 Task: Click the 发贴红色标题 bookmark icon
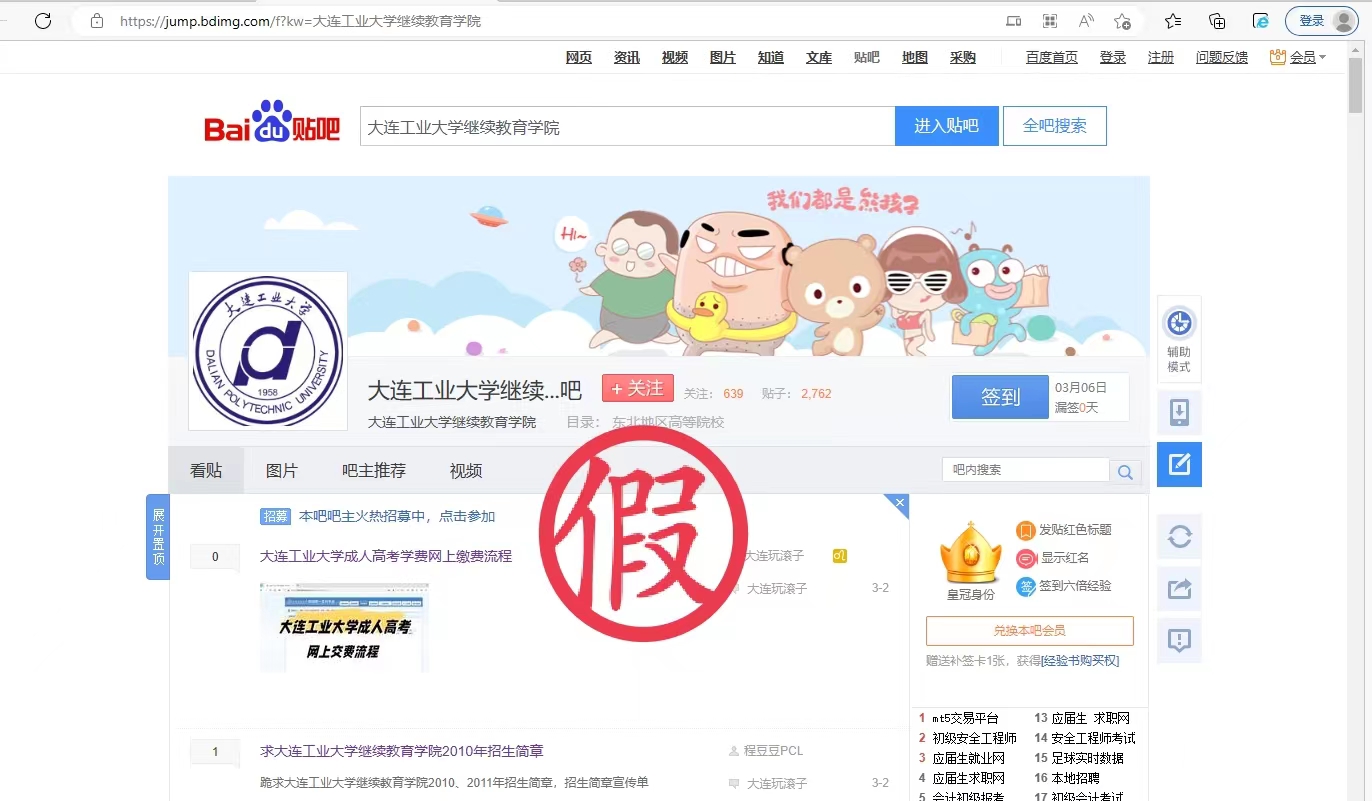click(x=1025, y=530)
